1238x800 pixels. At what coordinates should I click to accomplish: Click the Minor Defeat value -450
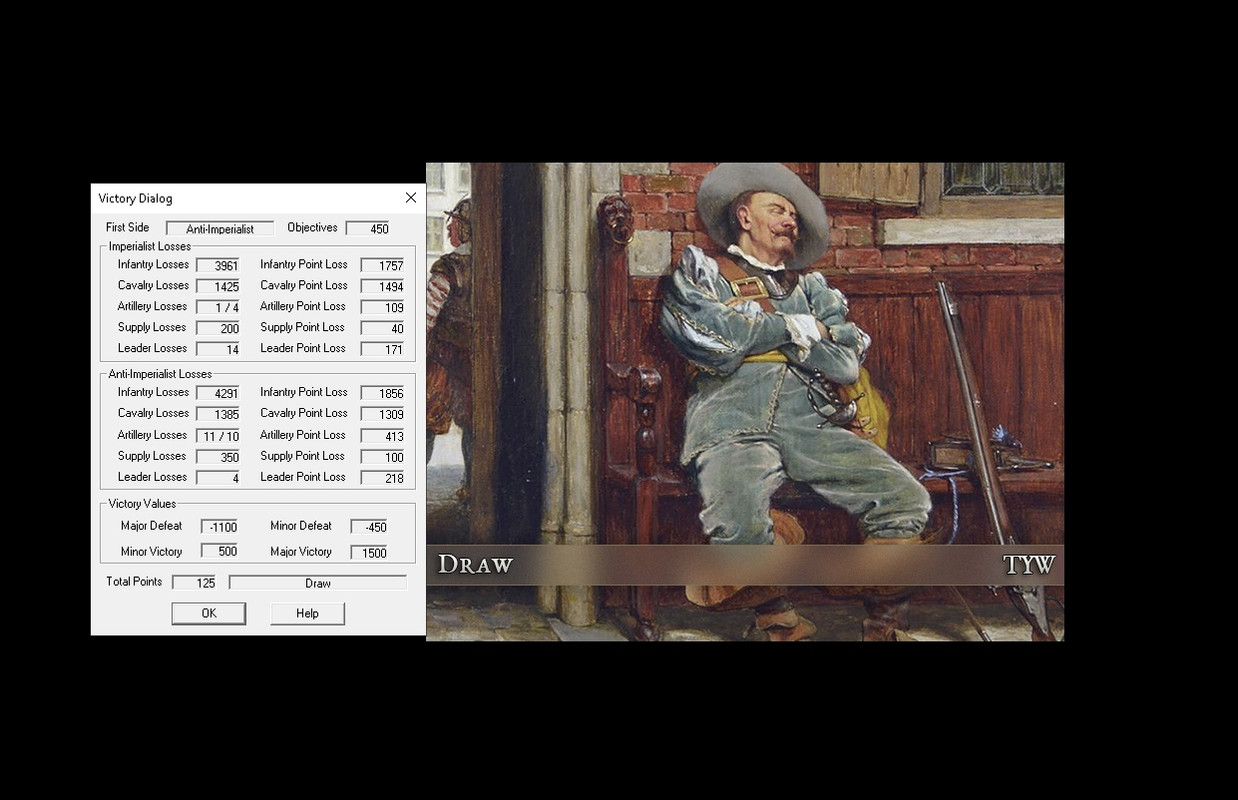[x=369, y=527]
